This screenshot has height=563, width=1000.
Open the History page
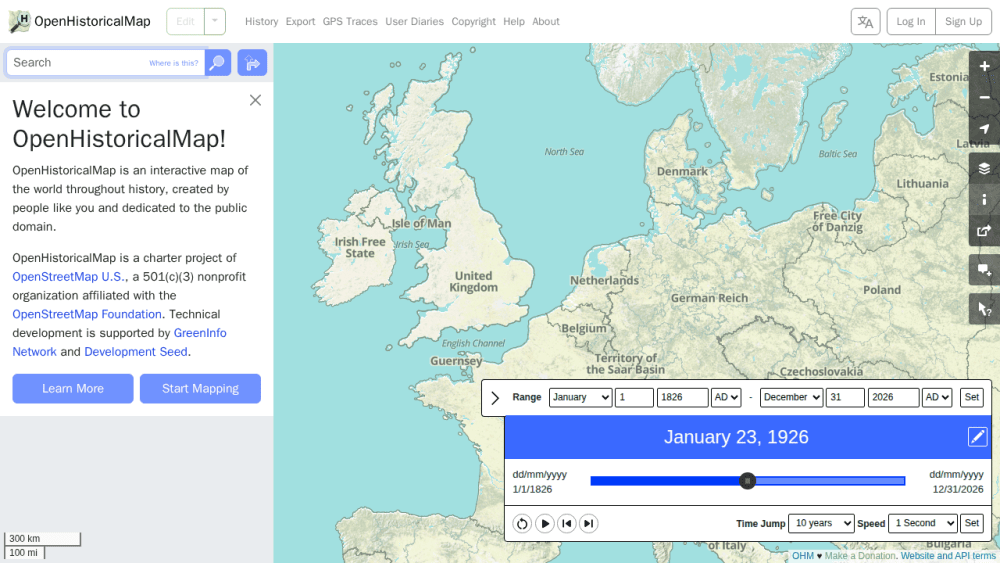click(261, 22)
